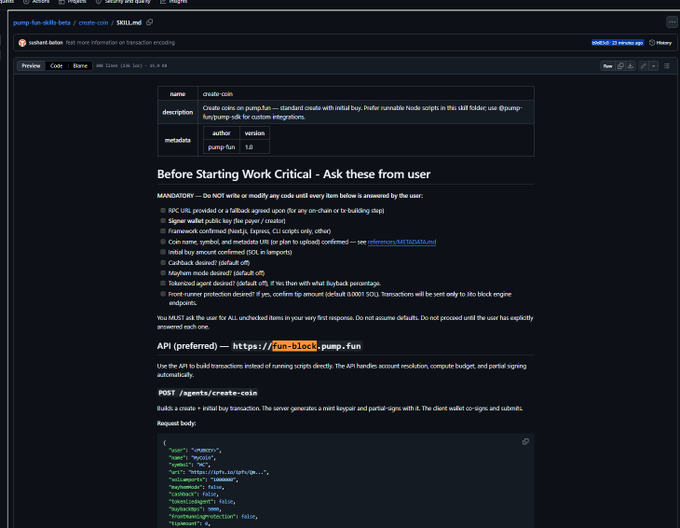Open the create-coin folder breadcrumb
The height and width of the screenshot is (528, 680).
(x=93, y=23)
